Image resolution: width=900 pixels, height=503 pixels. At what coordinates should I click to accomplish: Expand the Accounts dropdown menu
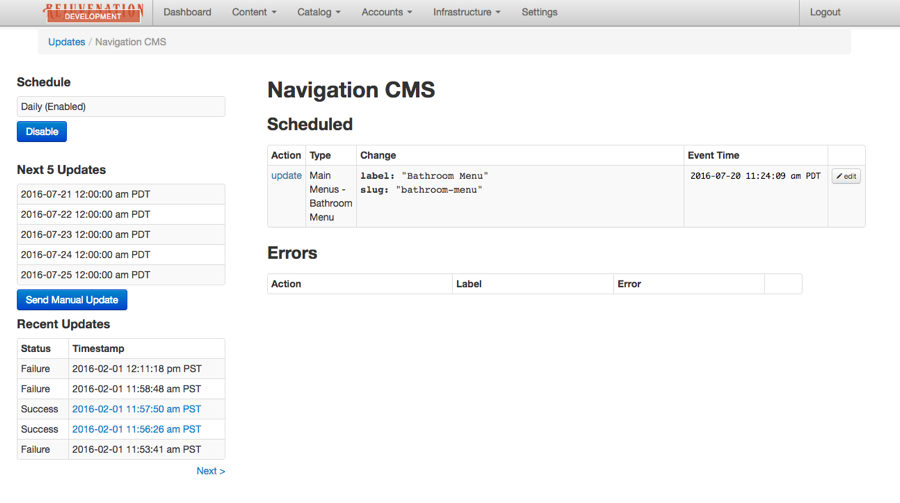[x=386, y=12]
